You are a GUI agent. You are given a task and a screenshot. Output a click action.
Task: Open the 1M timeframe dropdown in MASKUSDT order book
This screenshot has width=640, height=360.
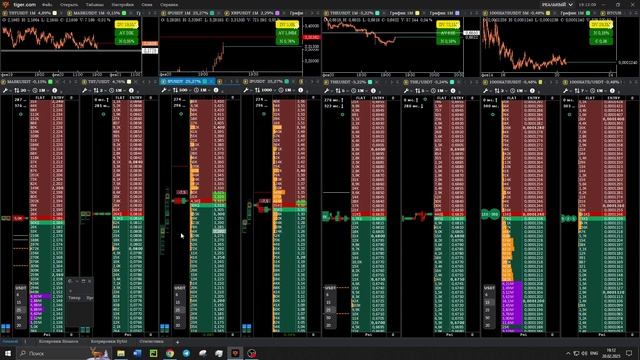point(40,90)
